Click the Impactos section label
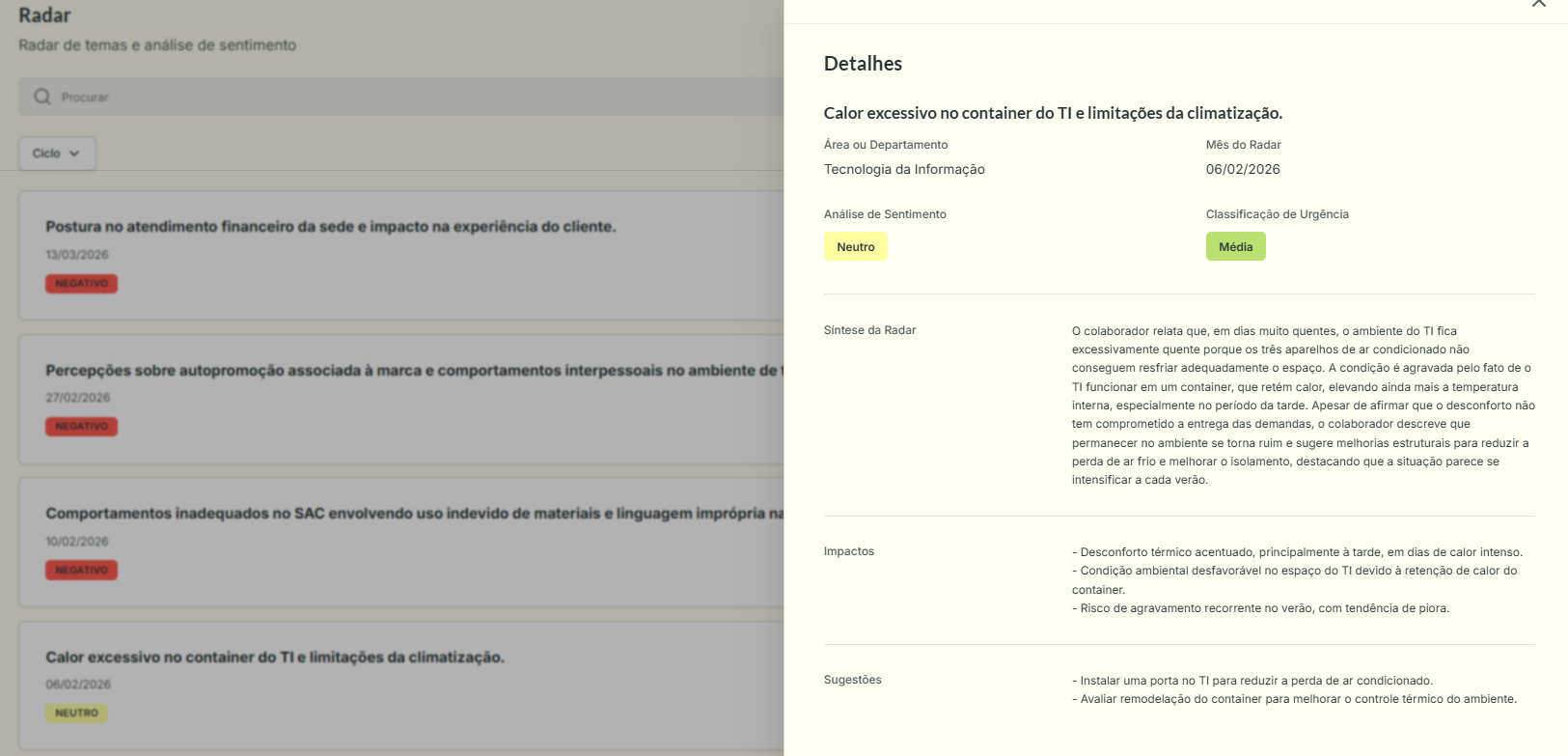 pyautogui.click(x=849, y=551)
